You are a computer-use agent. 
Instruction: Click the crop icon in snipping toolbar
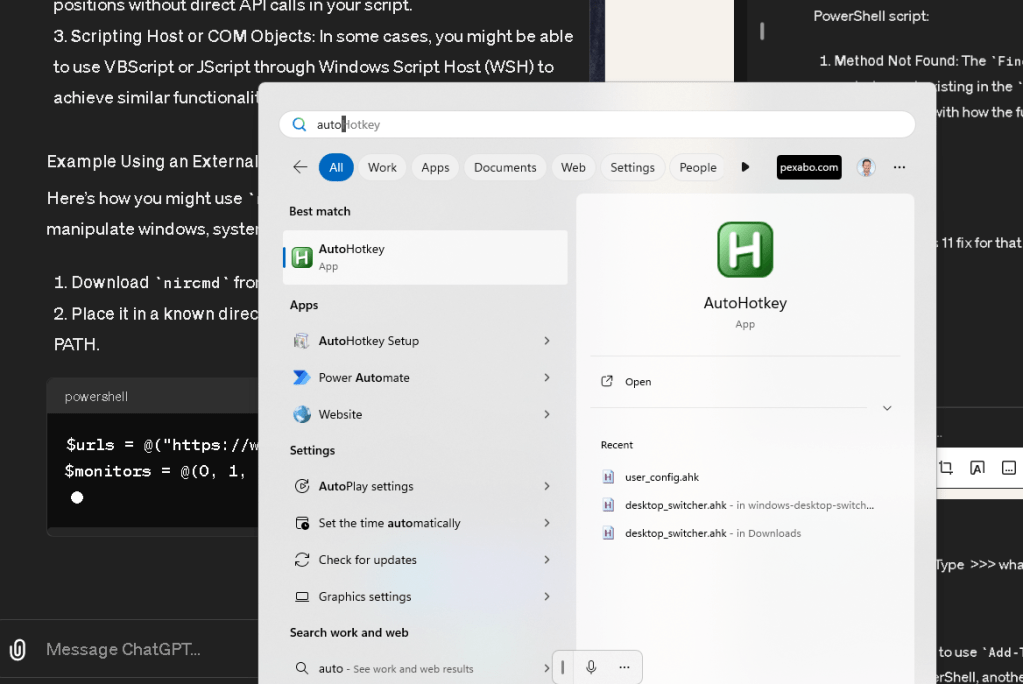click(945, 467)
